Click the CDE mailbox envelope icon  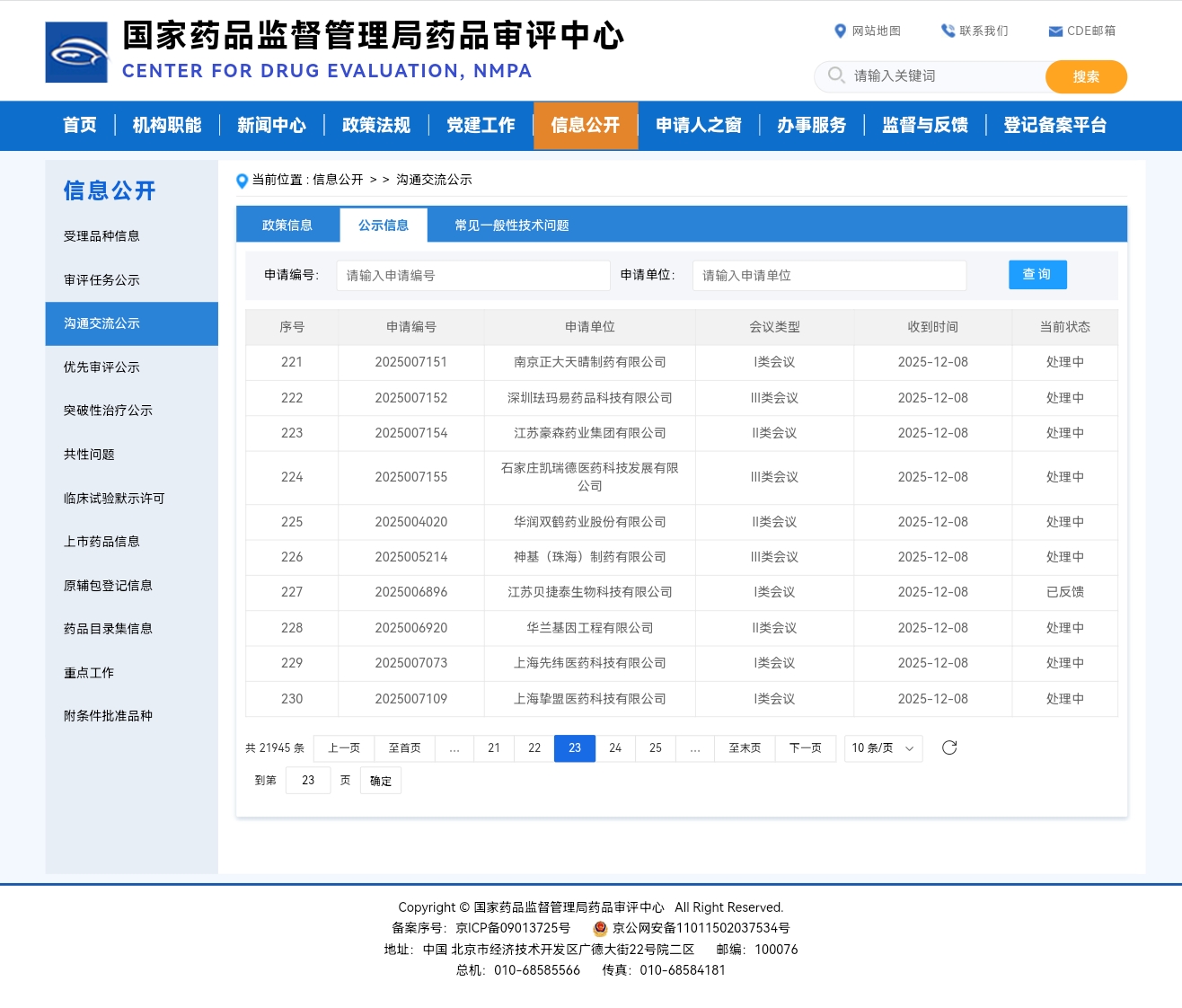point(1055,31)
